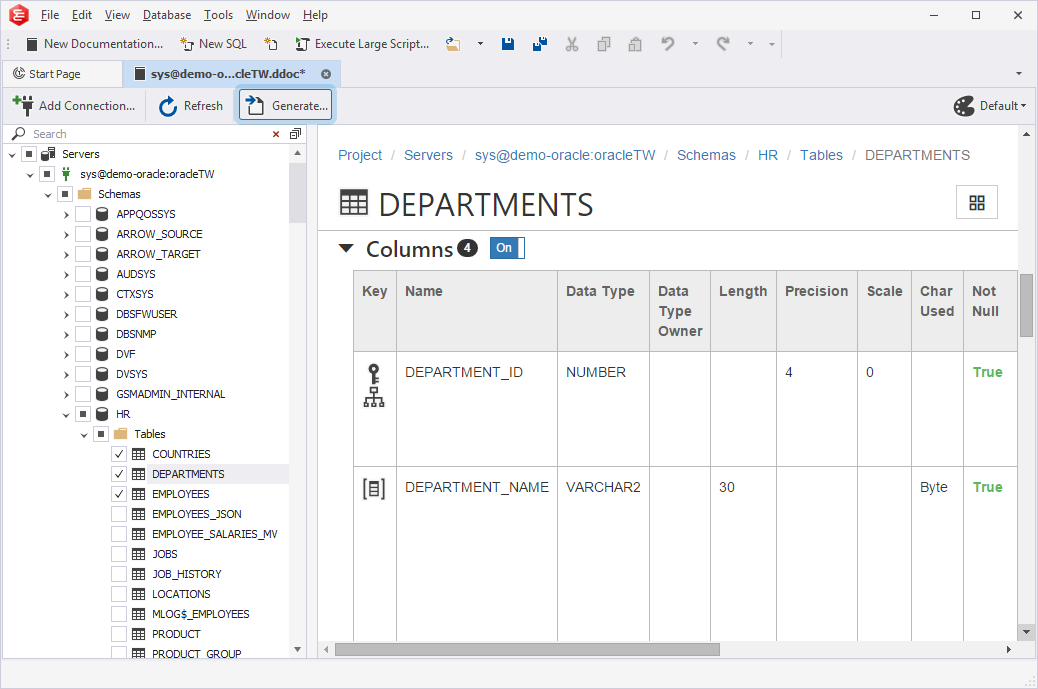
Task: Check the APPQOSSYS schema checkbox
Action: pyautogui.click(x=83, y=214)
